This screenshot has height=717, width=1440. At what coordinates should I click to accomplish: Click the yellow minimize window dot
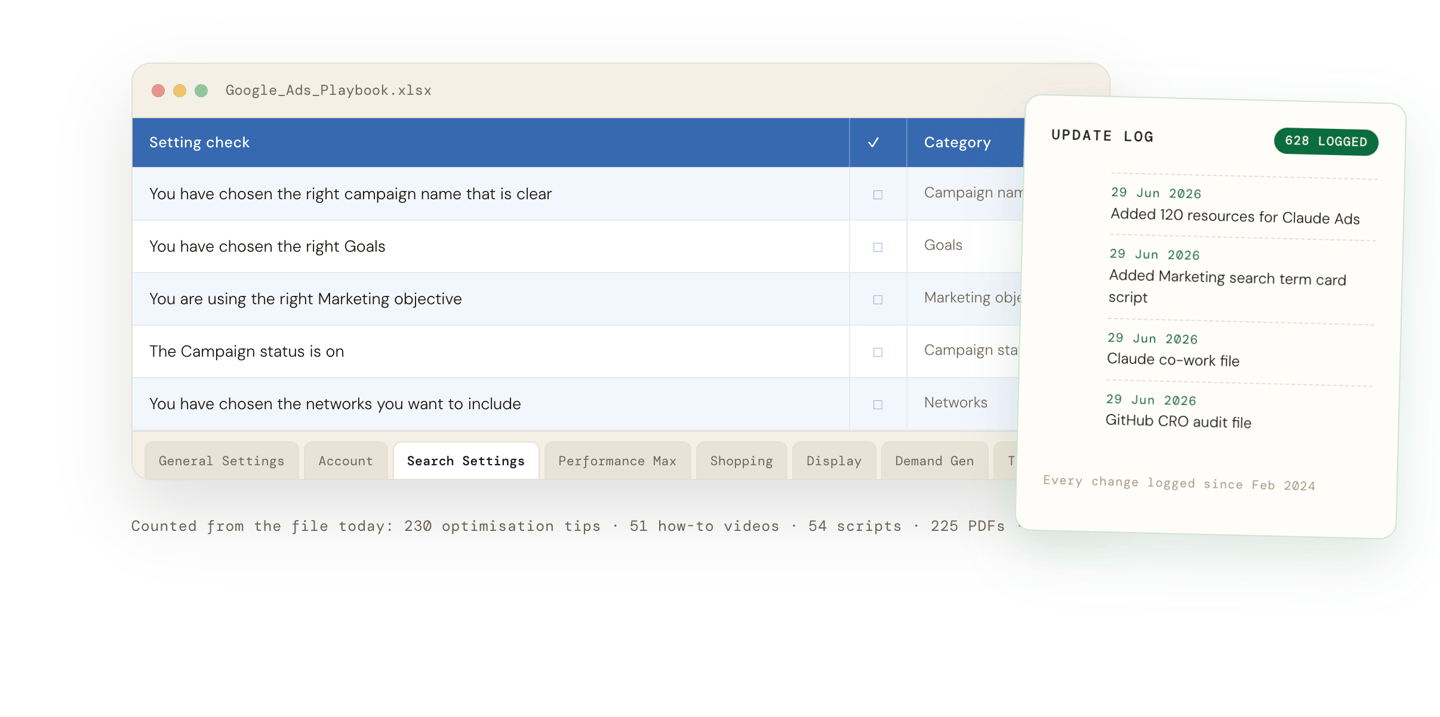click(x=180, y=90)
